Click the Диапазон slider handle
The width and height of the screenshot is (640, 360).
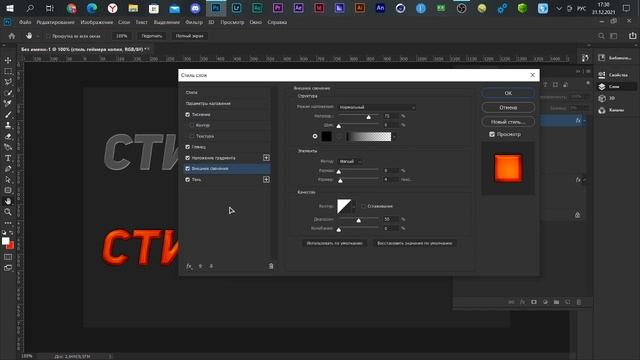click(x=358, y=220)
